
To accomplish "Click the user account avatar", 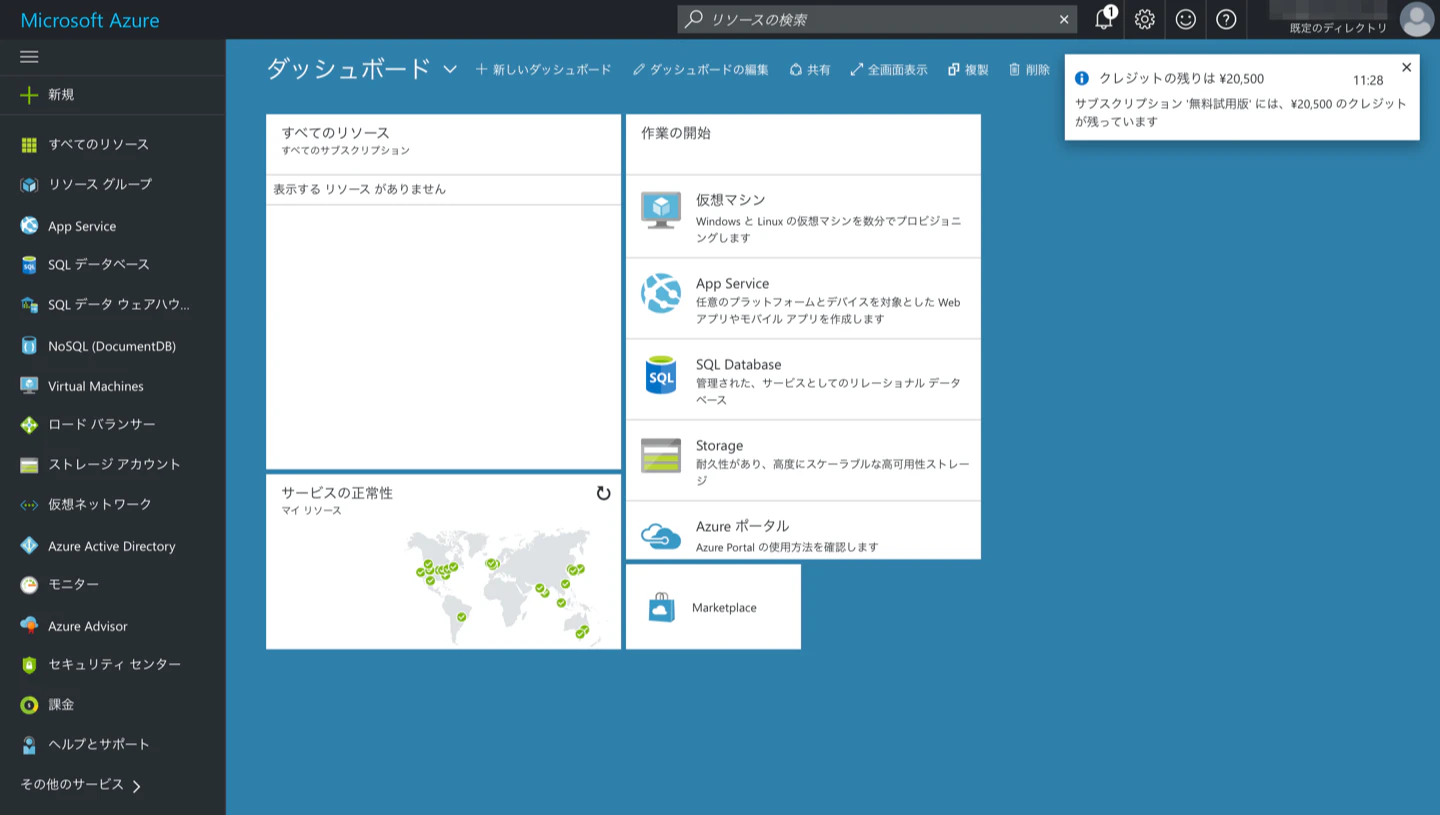I will (x=1416, y=19).
